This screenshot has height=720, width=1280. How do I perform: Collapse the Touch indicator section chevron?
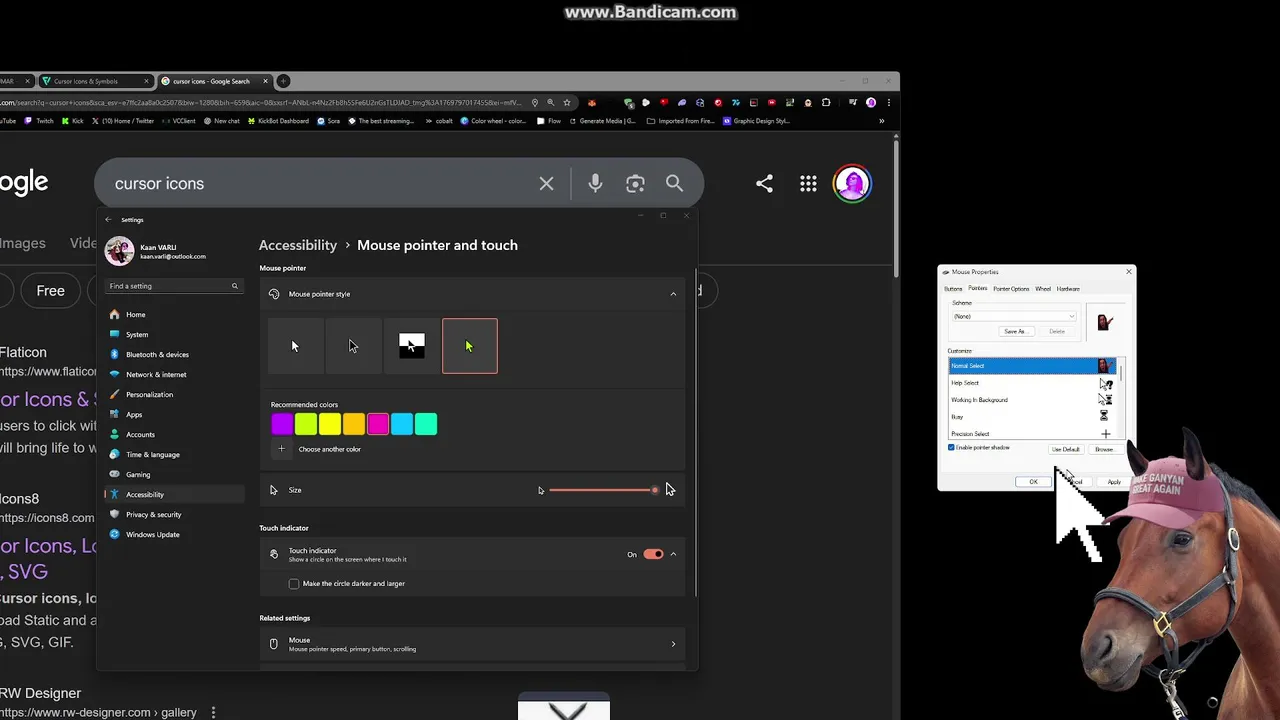pyautogui.click(x=673, y=554)
